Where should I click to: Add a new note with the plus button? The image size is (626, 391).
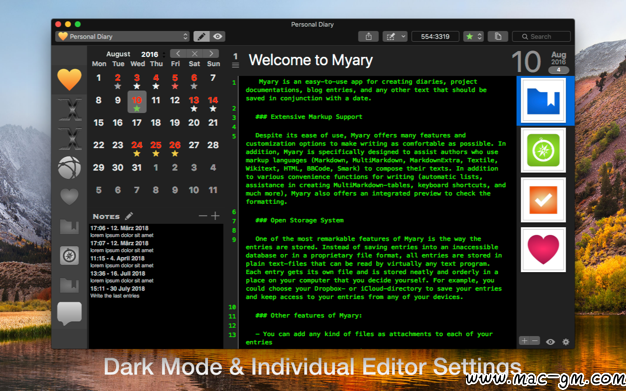pyautogui.click(x=215, y=216)
